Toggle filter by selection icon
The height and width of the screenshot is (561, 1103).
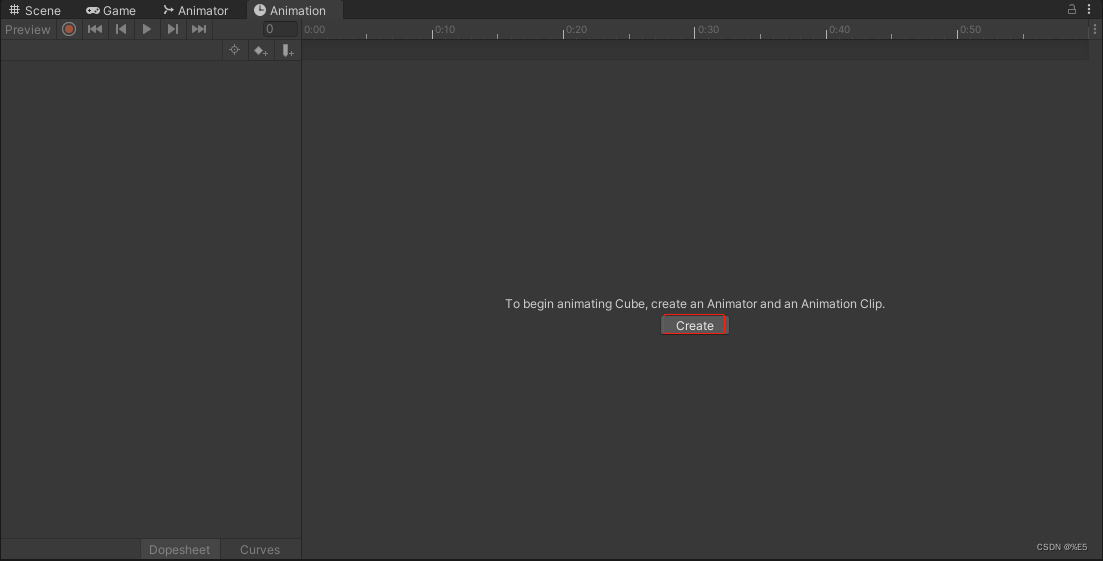234,51
